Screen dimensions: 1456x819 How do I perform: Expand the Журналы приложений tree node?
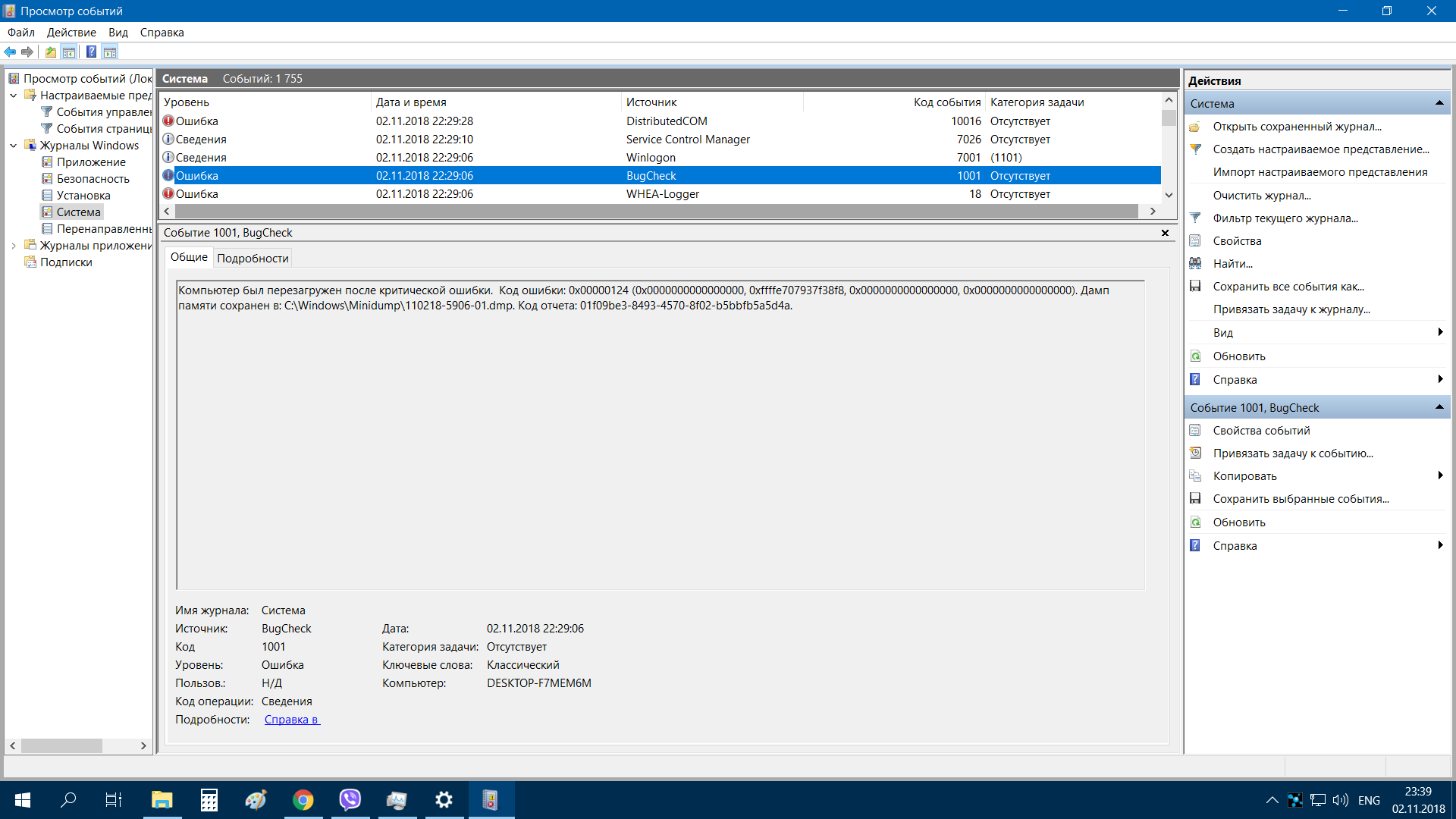(14, 246)
